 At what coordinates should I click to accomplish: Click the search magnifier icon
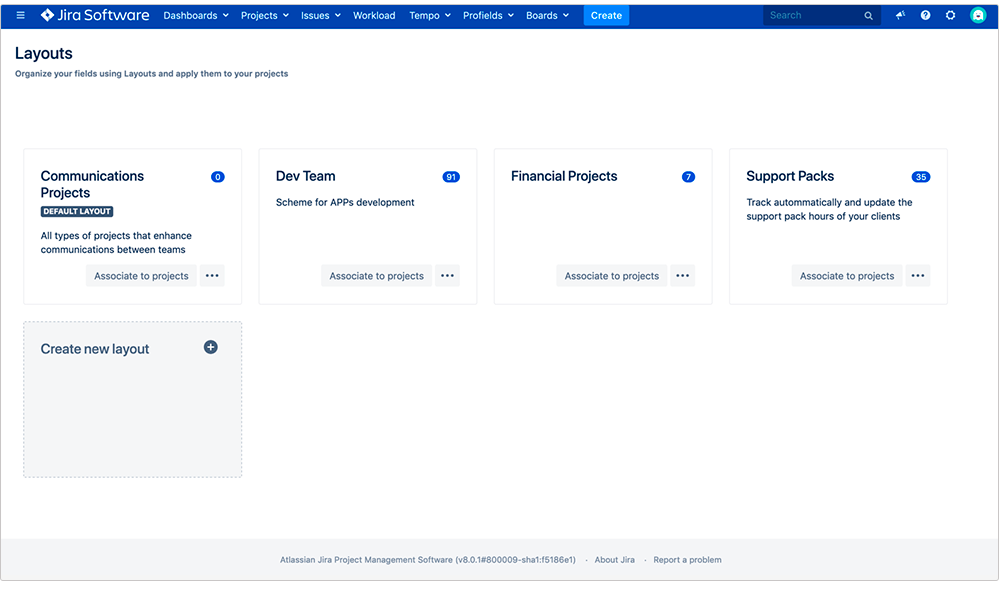tap(868, 15)
